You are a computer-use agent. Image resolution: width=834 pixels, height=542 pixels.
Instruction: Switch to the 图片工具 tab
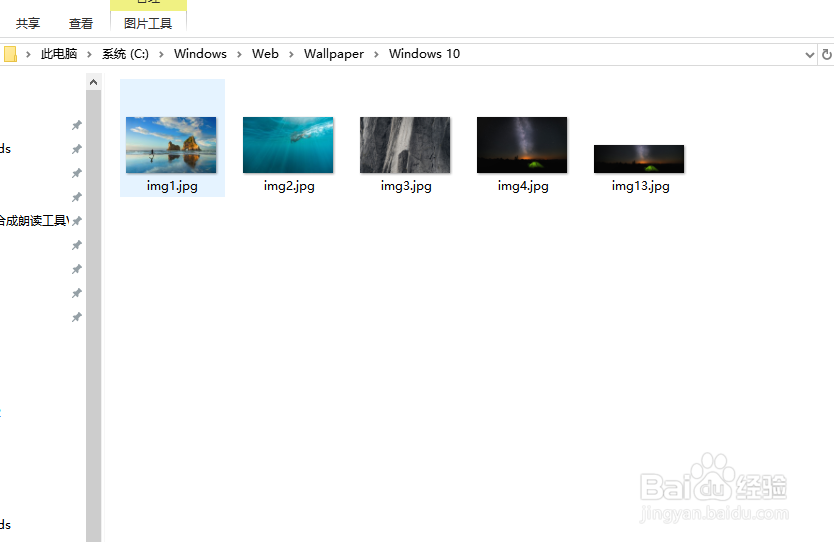pos(148,23)
